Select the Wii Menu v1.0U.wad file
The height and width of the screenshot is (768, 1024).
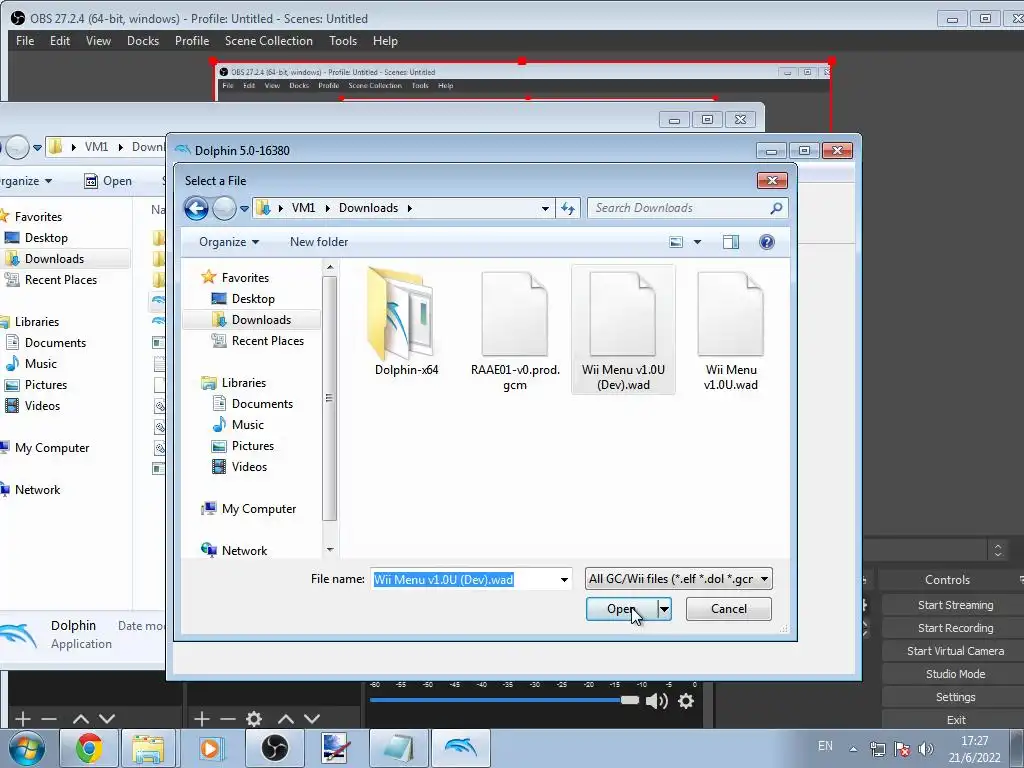731,330
